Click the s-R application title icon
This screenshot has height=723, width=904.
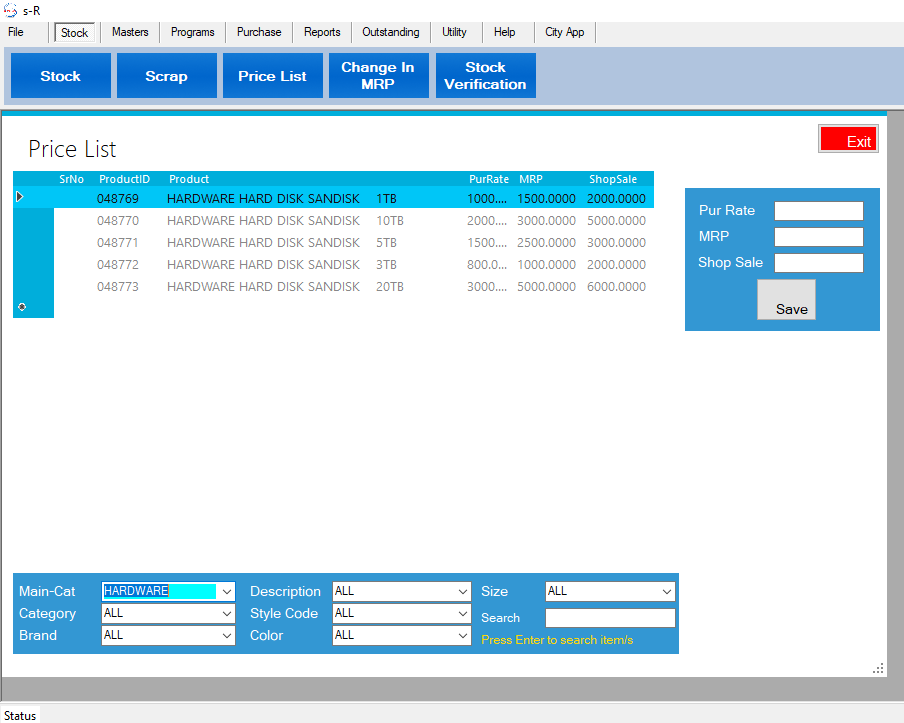point(11,11)
